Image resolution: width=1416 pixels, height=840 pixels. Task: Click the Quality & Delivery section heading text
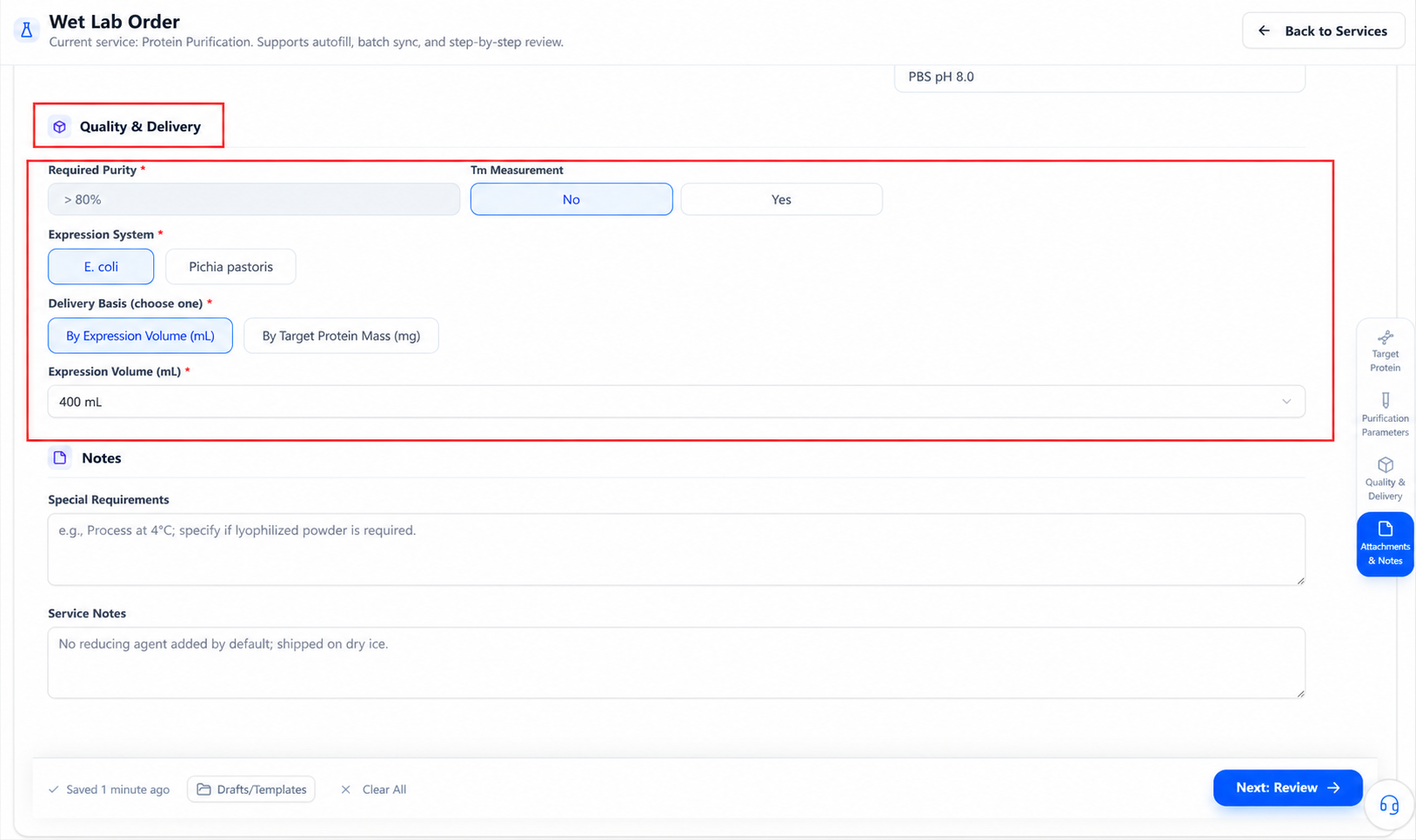click(140, 127)
